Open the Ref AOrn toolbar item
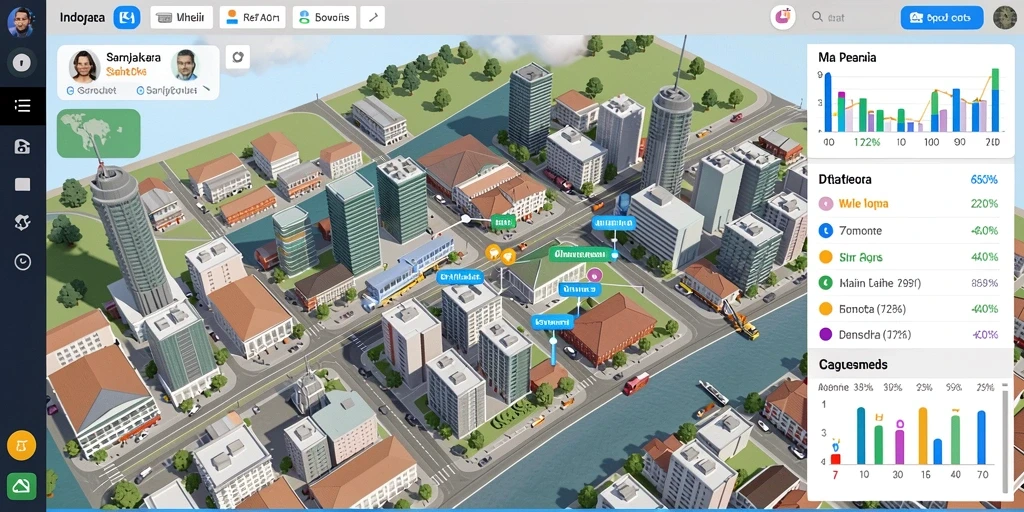Screen dimensions: 1024x512 (251, 18)
